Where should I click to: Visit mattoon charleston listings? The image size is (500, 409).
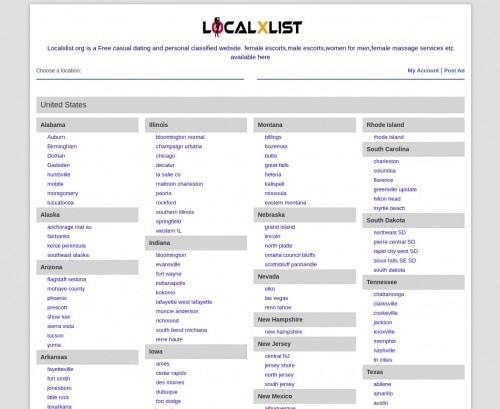pyautogui.click(x=179, y=184)
